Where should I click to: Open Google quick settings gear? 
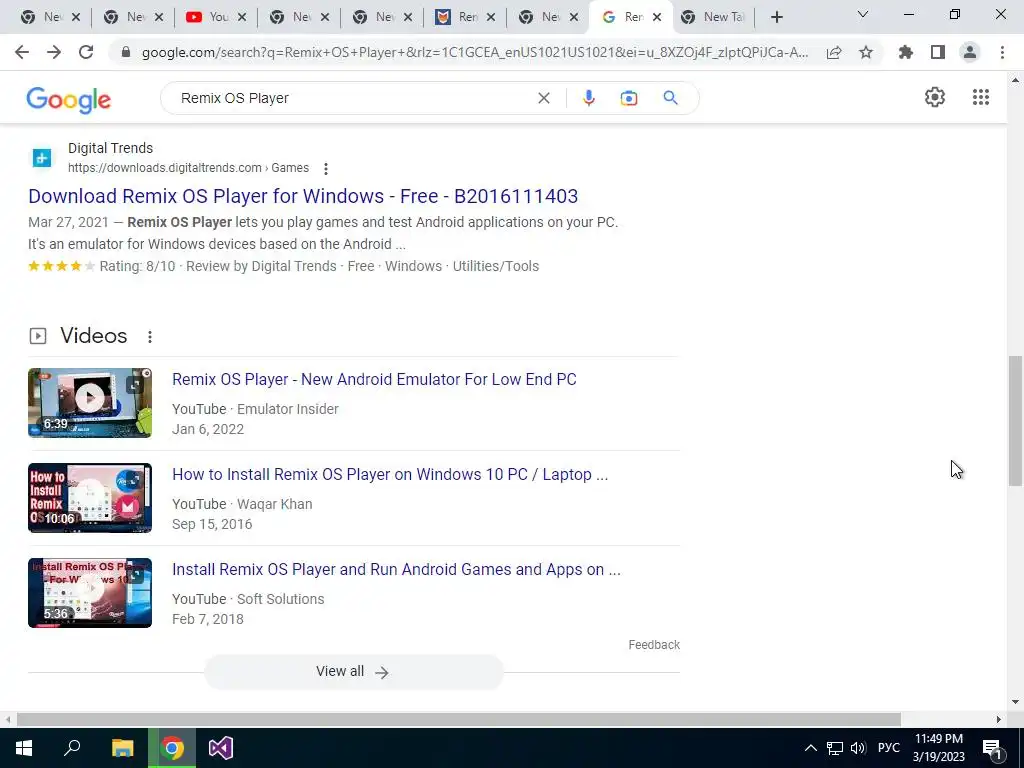click(935, 97)
